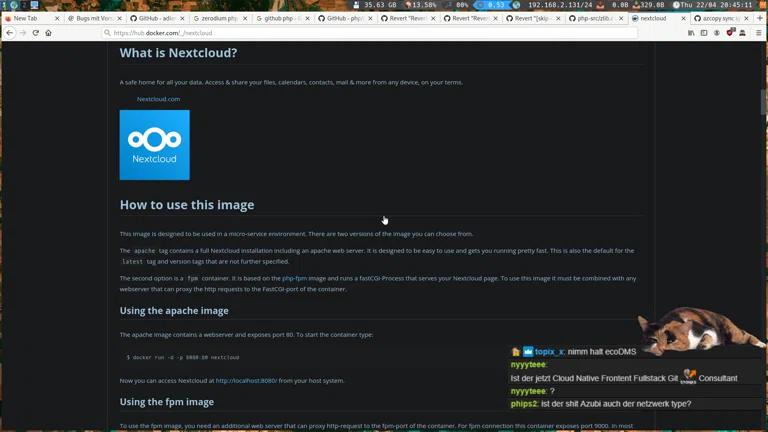The width and height of the screenshot is (768, 432).
Task: Reload the current page
Action: pyautogui.click(x=36, y=33)
